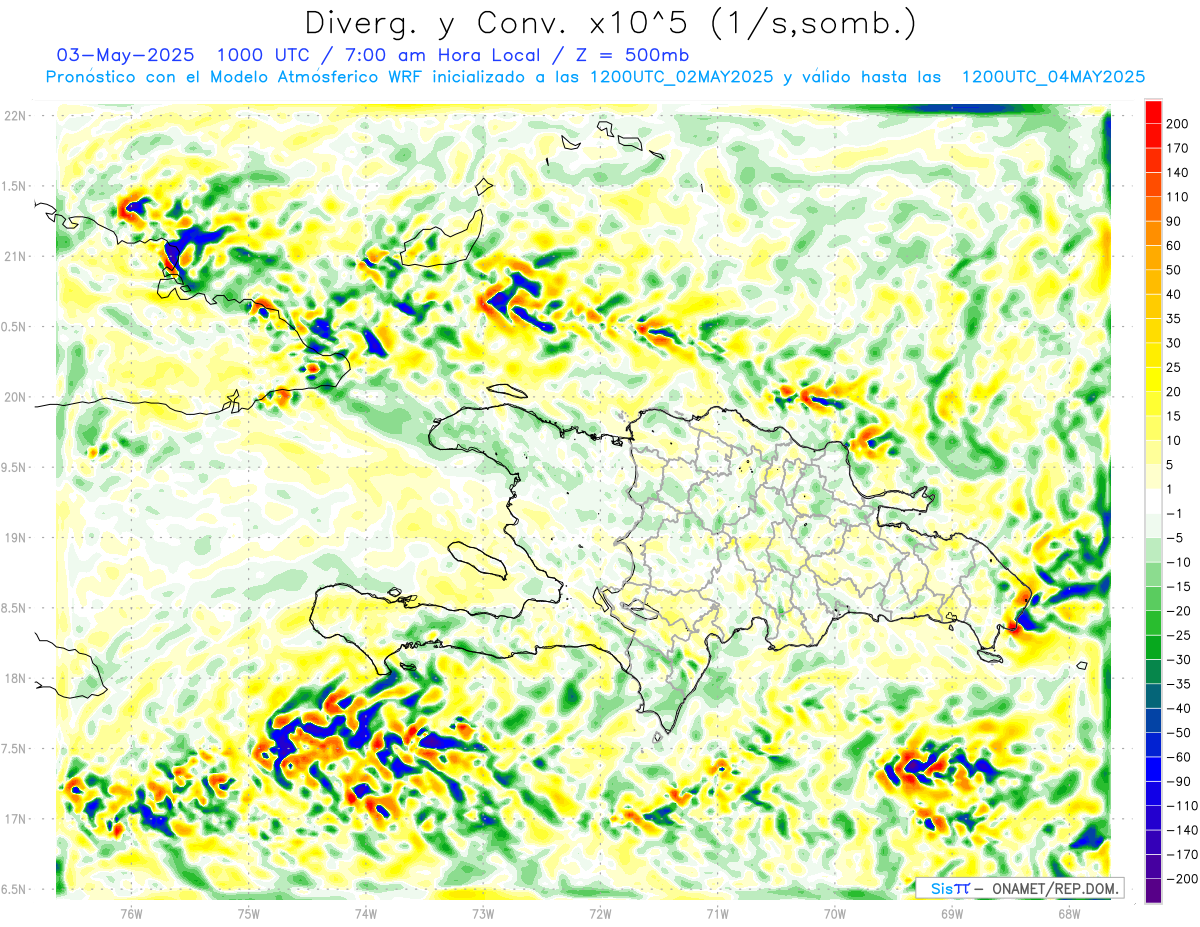This screenshot has height=927, width=1200.
Task: Click initialization time "1200UTC_02MAY2025"
Action: coord(681,76)
